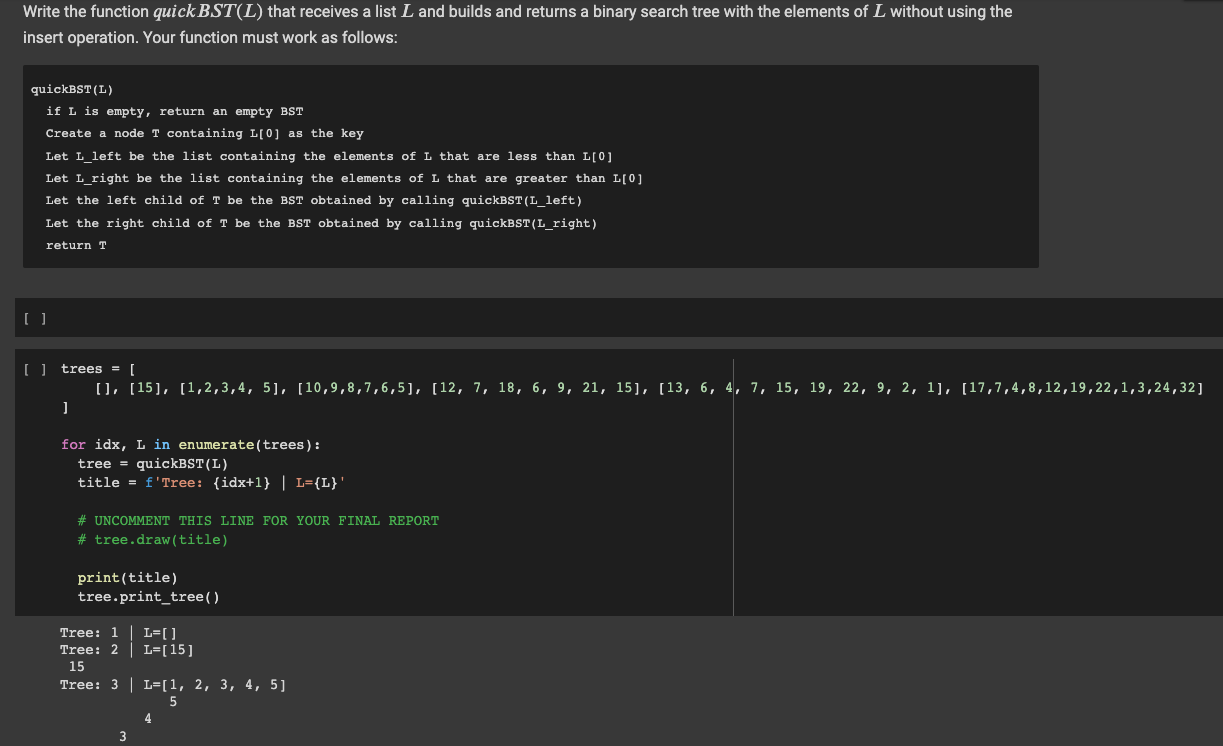Click the sublist '[10,9,8,7,6,5]' in trees
Image resolution: width=1223 pixels, height=746 pixels.
click(358, 388)
